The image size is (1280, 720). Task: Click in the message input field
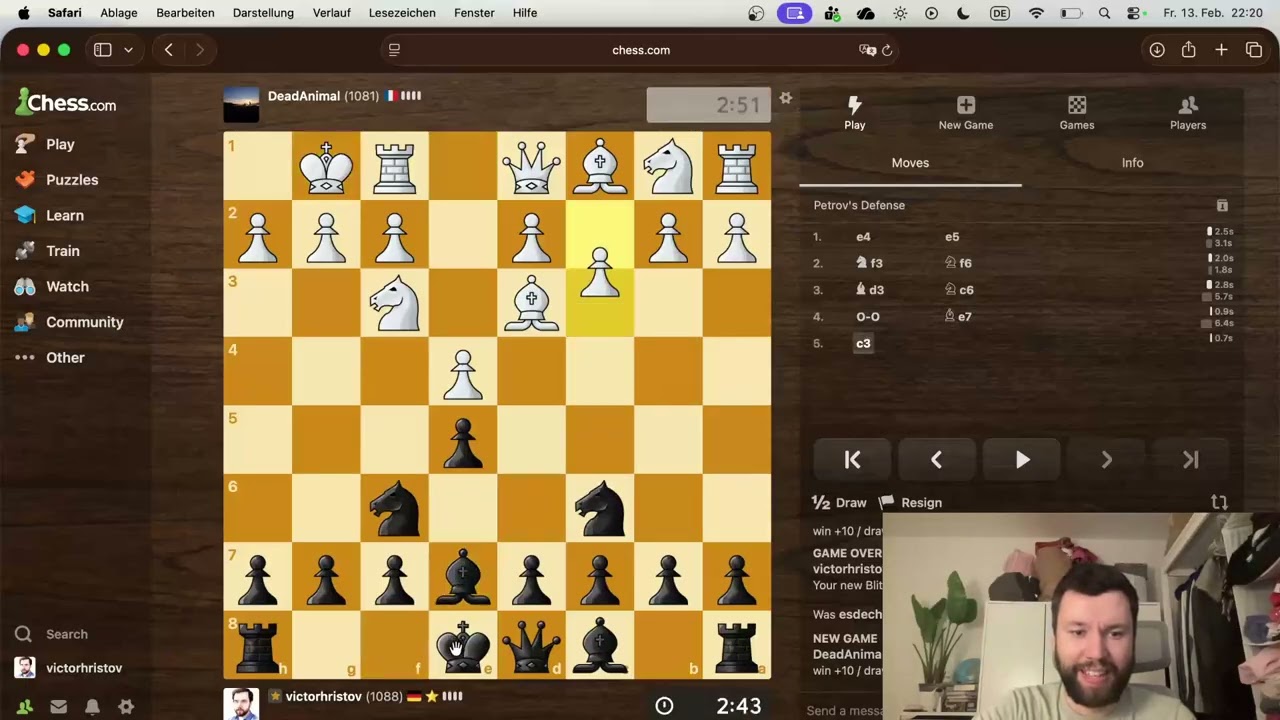point(845,710)
